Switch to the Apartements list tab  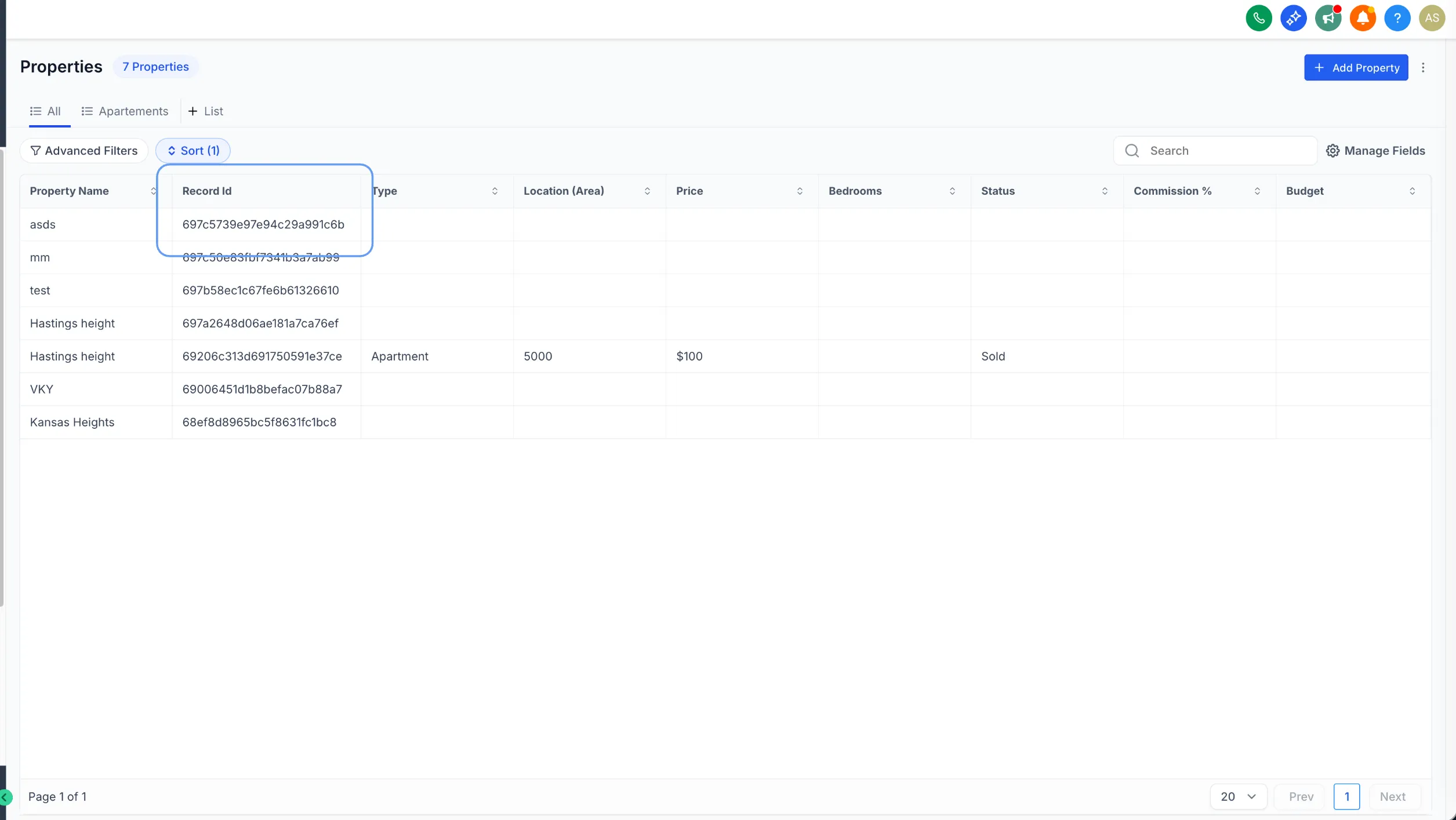pyautogui.click(x=125, y=111)
